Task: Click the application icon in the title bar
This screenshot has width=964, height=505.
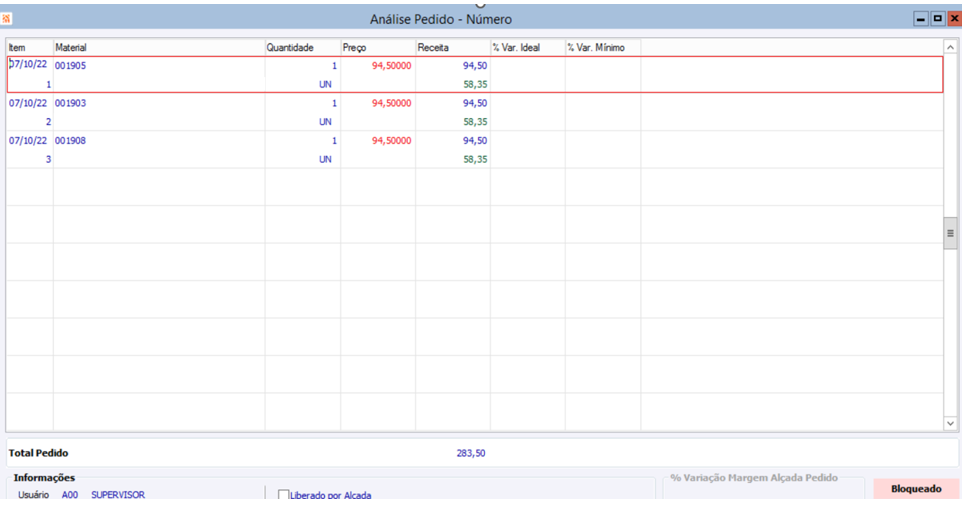Action: click(6, 19)
